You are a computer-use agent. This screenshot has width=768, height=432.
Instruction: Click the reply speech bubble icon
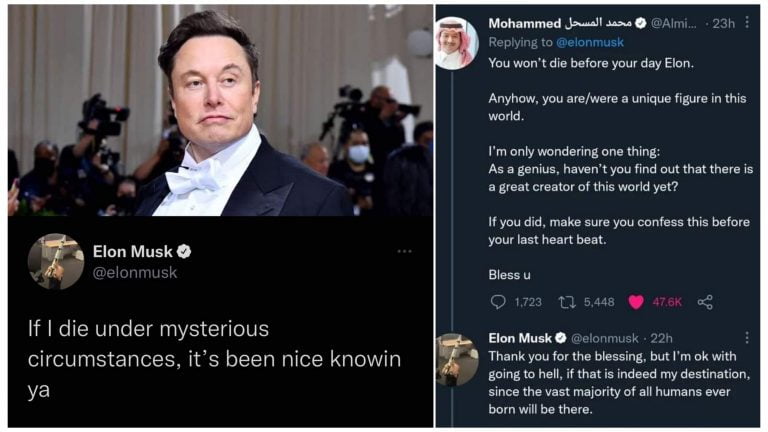(x=498, y=301)
